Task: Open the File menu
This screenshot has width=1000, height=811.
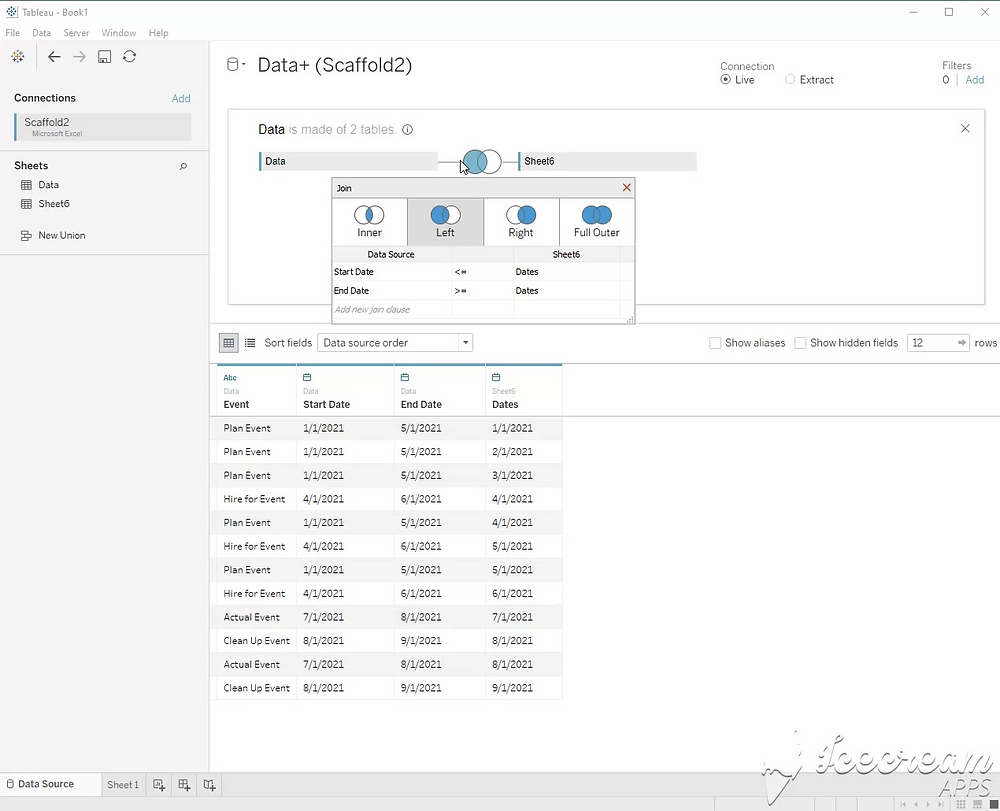Action: pos(13,33)
